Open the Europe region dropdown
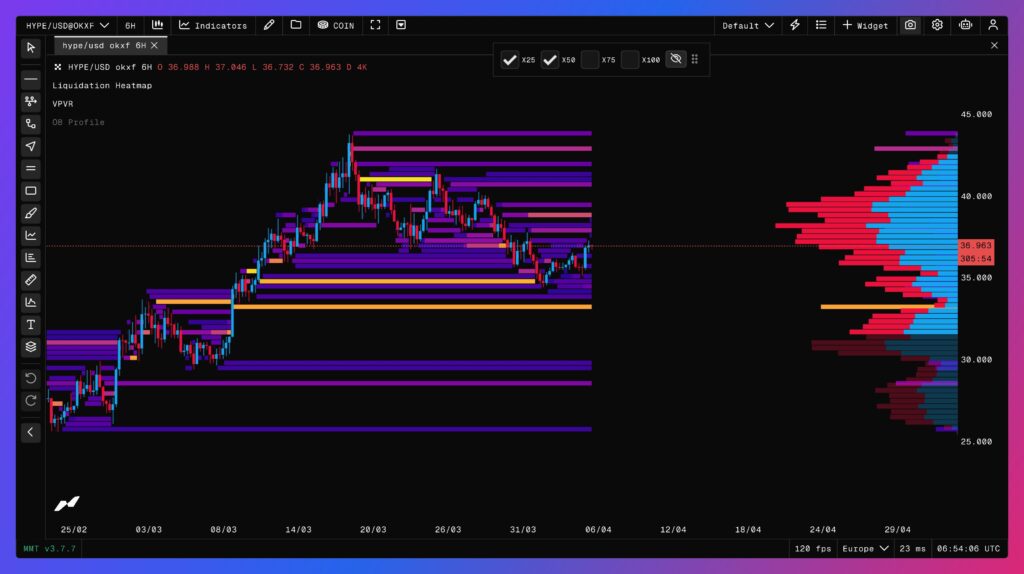The height and width of the screenshot is (574, 1024). click(865, 548)
